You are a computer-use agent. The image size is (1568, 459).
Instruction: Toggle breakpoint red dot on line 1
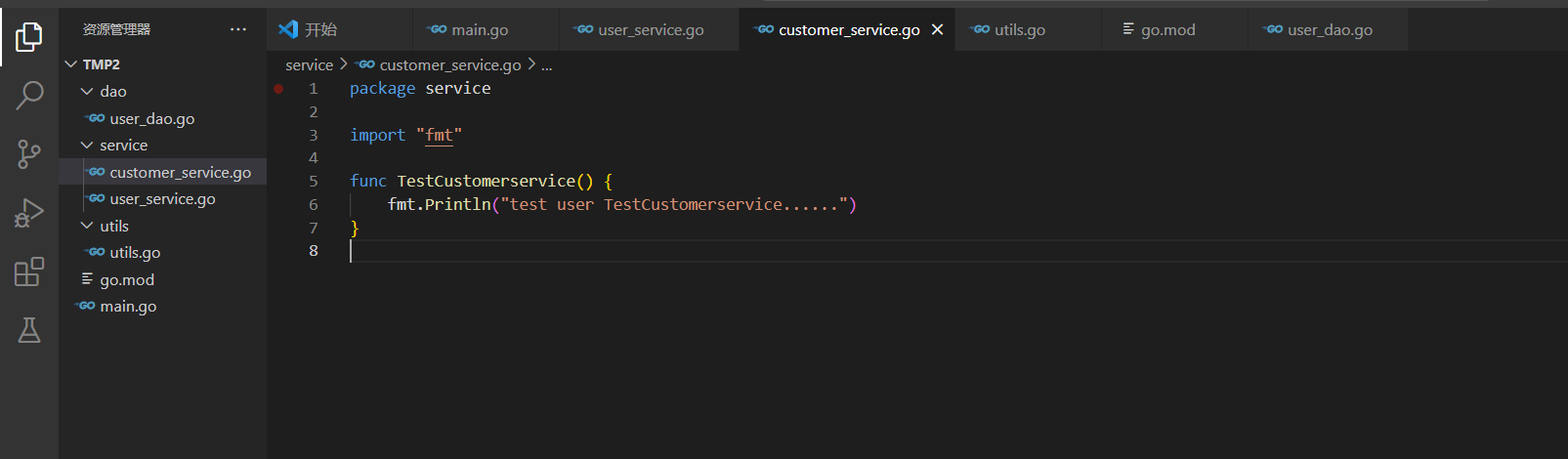coord(278,89)
